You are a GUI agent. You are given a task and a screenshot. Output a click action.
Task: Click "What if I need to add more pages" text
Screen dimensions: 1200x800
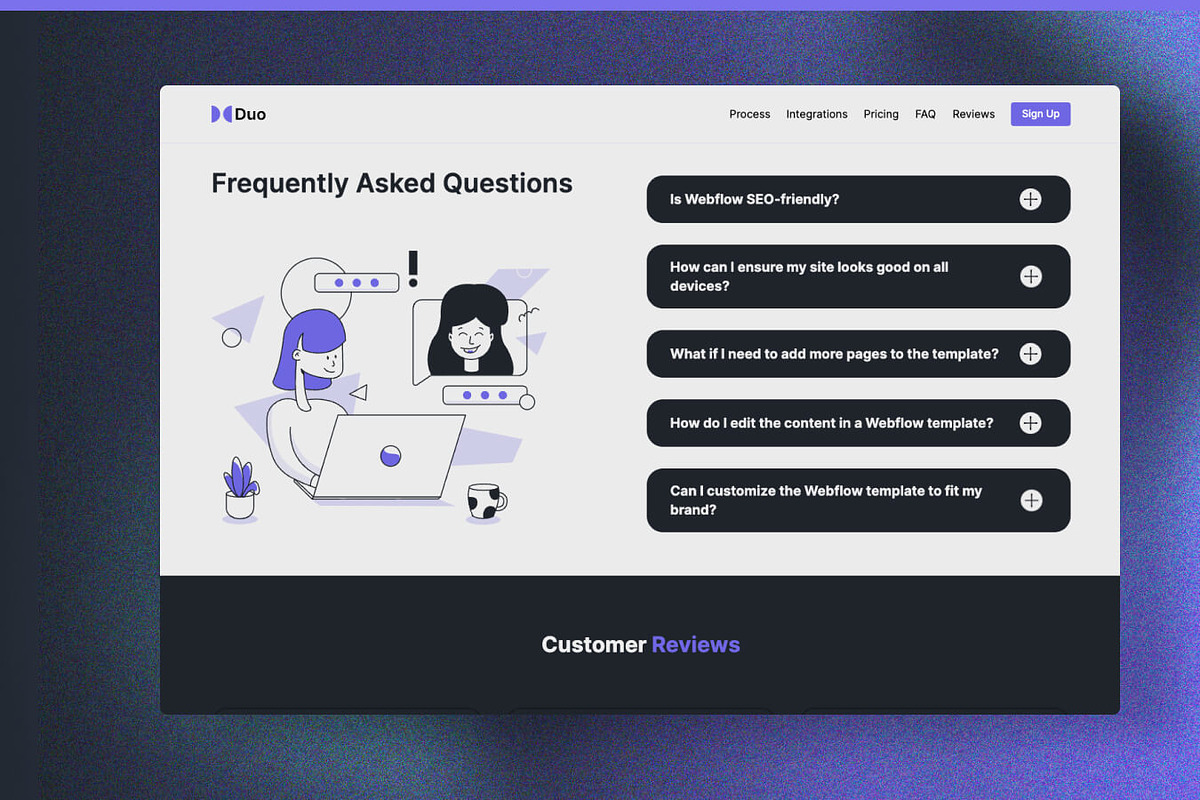(834, 354)
